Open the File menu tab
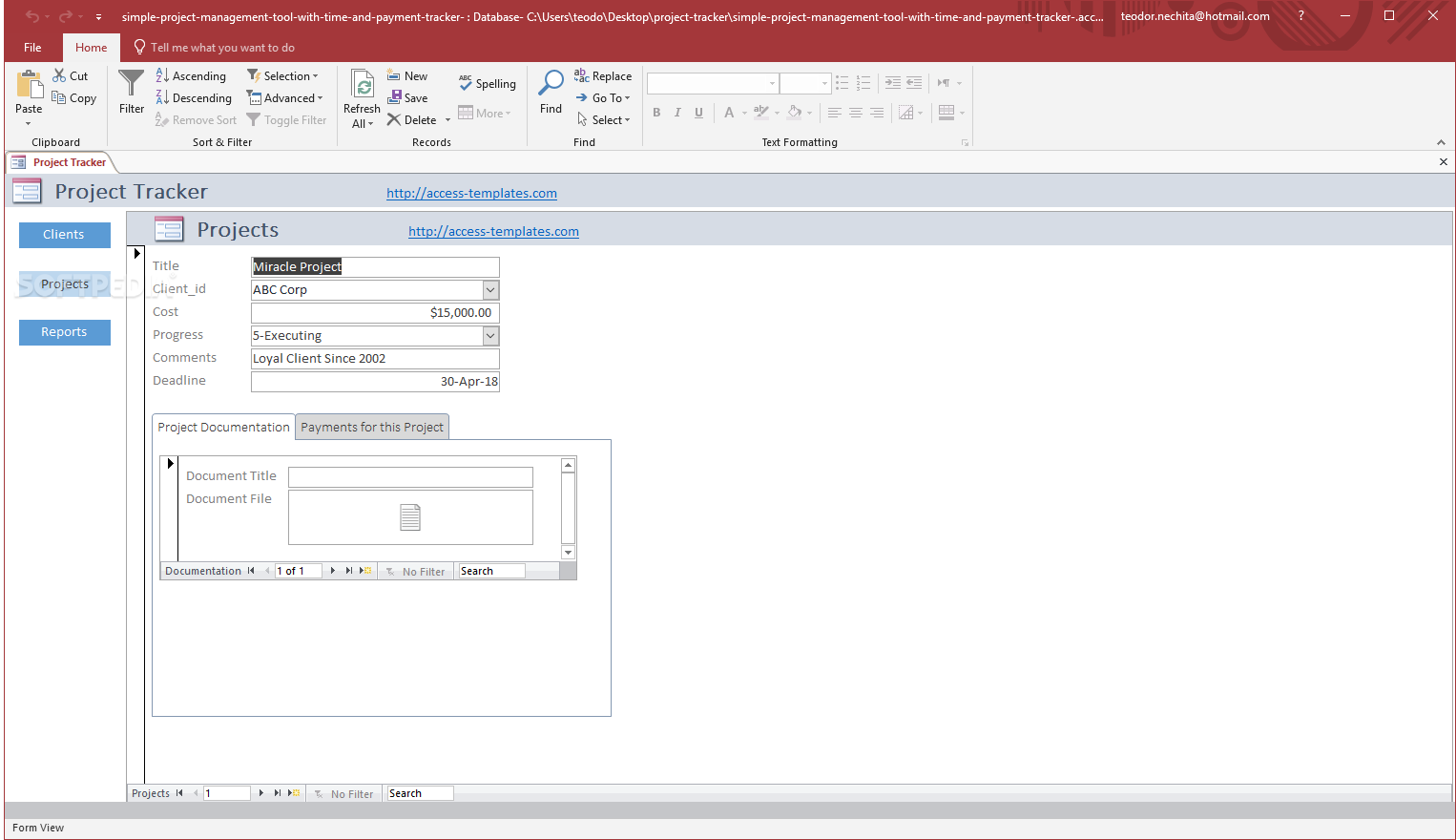This screenshot has width=1456, height=840. click(32, 47)
